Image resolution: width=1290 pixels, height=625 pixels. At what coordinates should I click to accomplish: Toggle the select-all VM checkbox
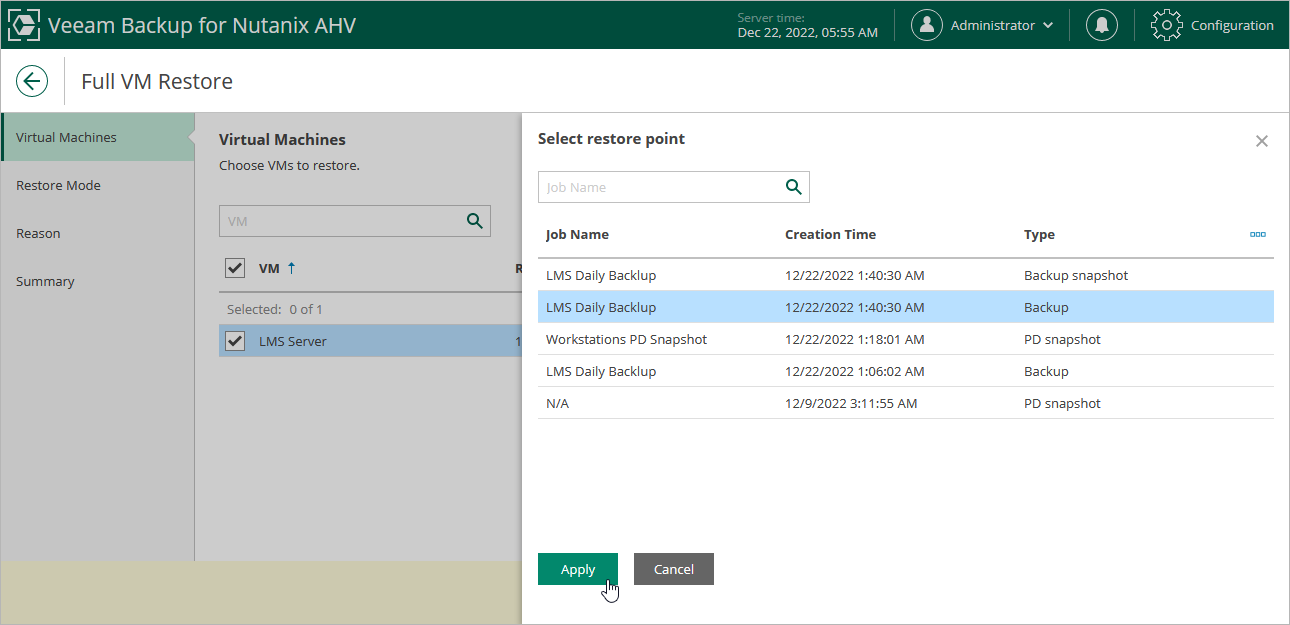tap(235, 268)
